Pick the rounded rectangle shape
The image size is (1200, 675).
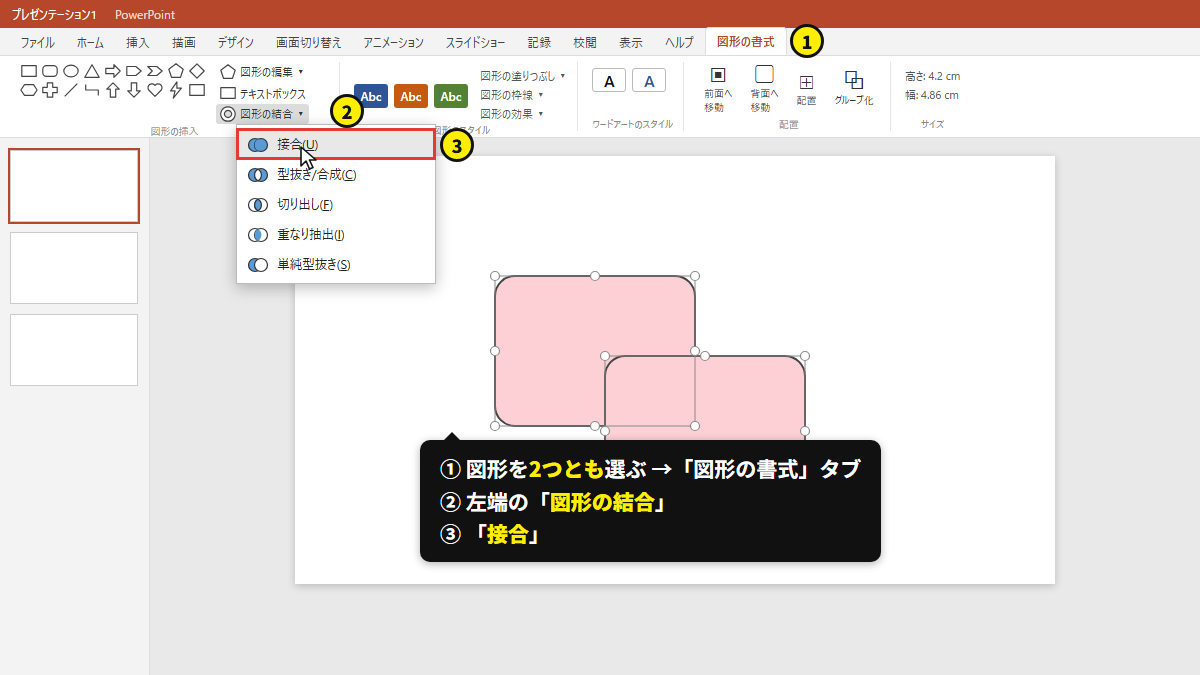50,71
